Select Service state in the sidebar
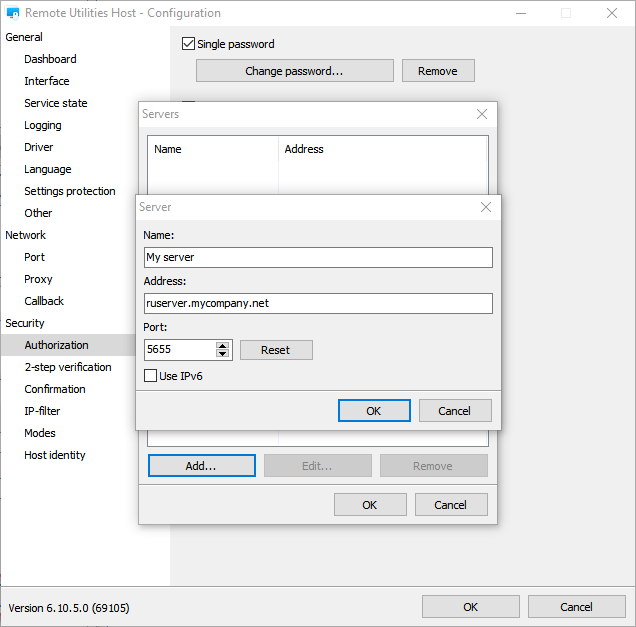Viewport: 636px width, 627px height. tap(56, 103)
